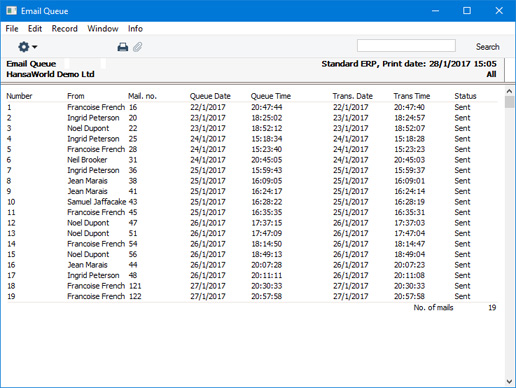Click HansaWorld Demo Ltd company name
The width and height of the screenshot is (516, 388).
click(x=50, y=74)
